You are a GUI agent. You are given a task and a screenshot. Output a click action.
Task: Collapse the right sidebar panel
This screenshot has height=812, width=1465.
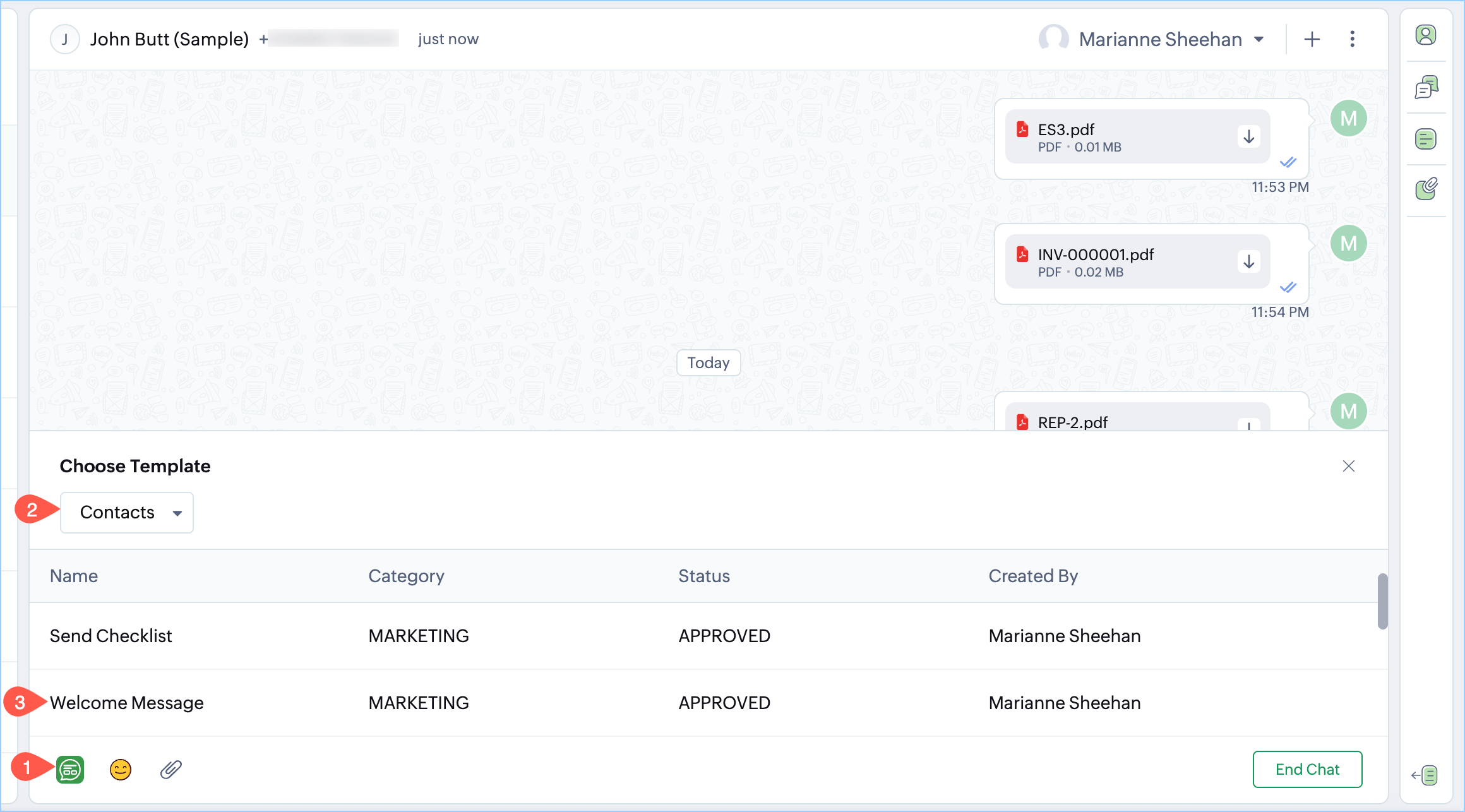pos(1425,775)
